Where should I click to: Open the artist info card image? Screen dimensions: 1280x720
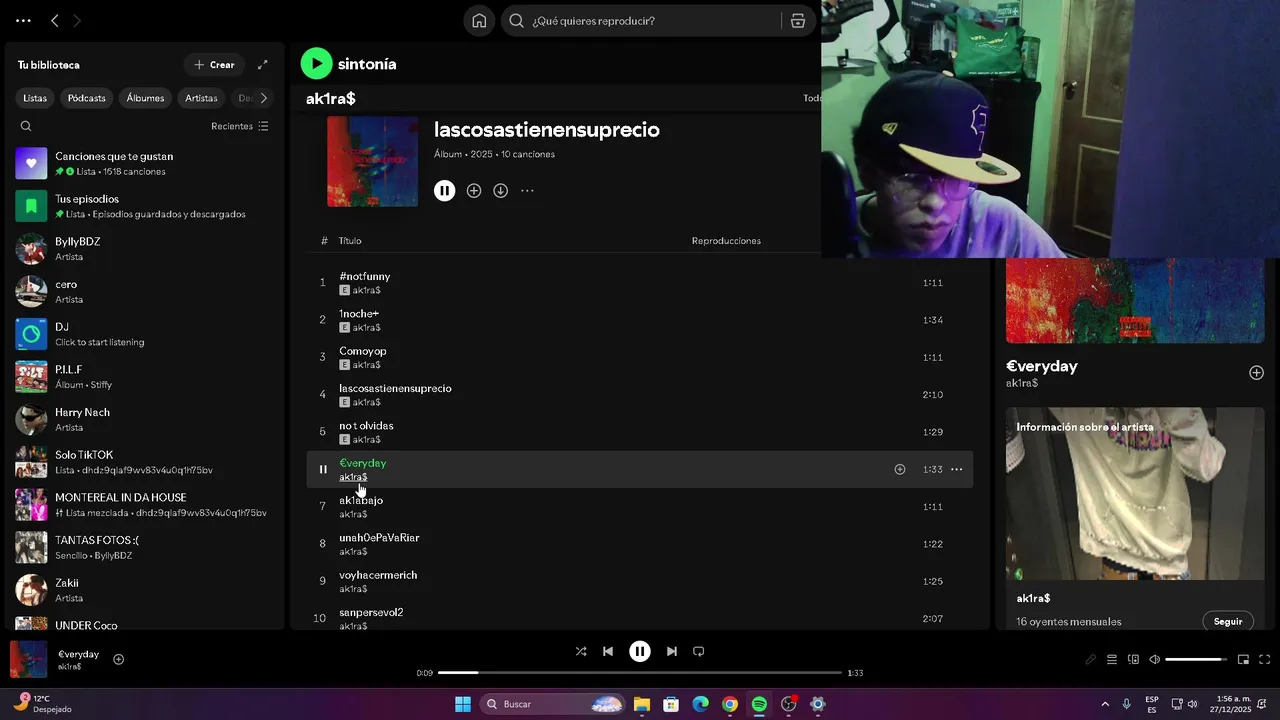(1135, 495)
